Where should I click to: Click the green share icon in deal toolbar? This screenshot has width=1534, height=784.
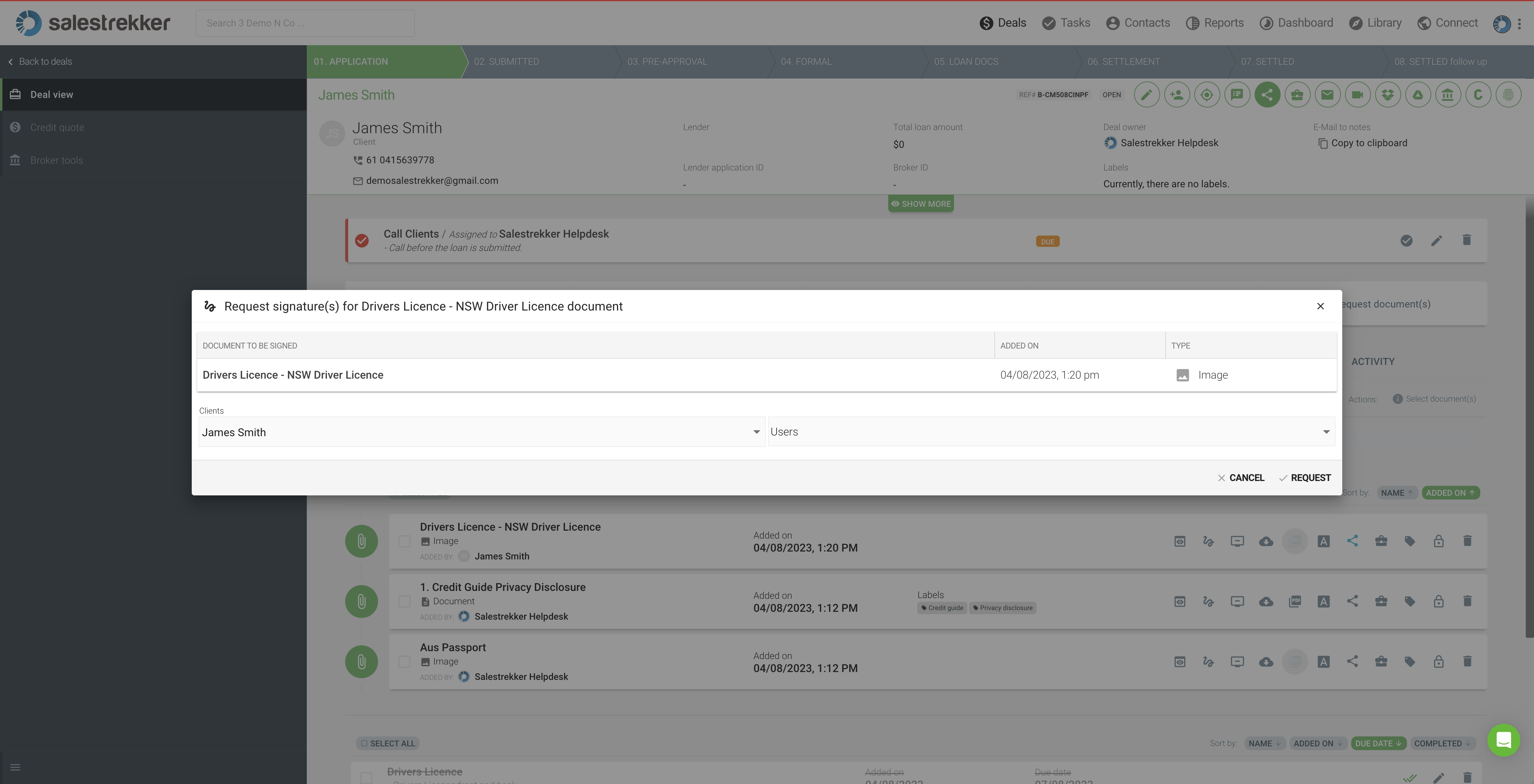[1267, 94]
